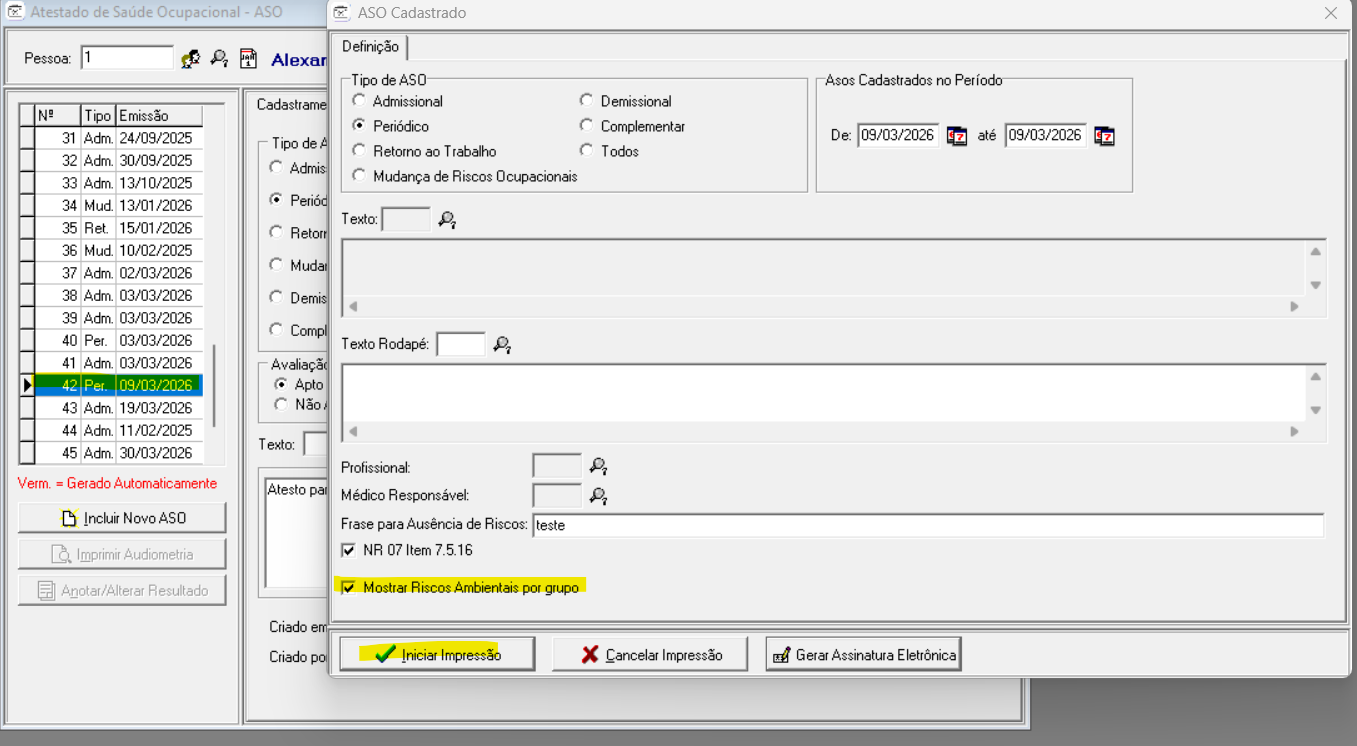Click the Gerar Assinatura Eletrônica button
Image resolution: width=1357 pixels, height=746 pixels.
pyautogui.click(x=863, y=655)
